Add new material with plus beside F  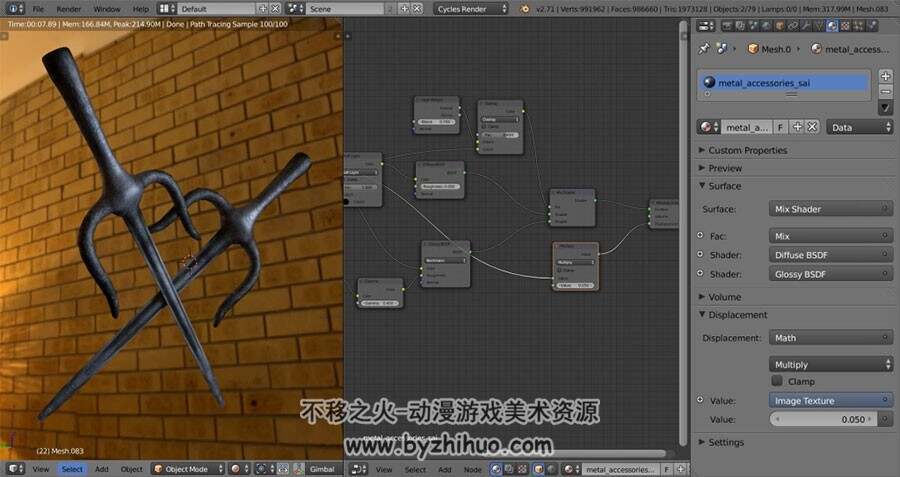797,127
